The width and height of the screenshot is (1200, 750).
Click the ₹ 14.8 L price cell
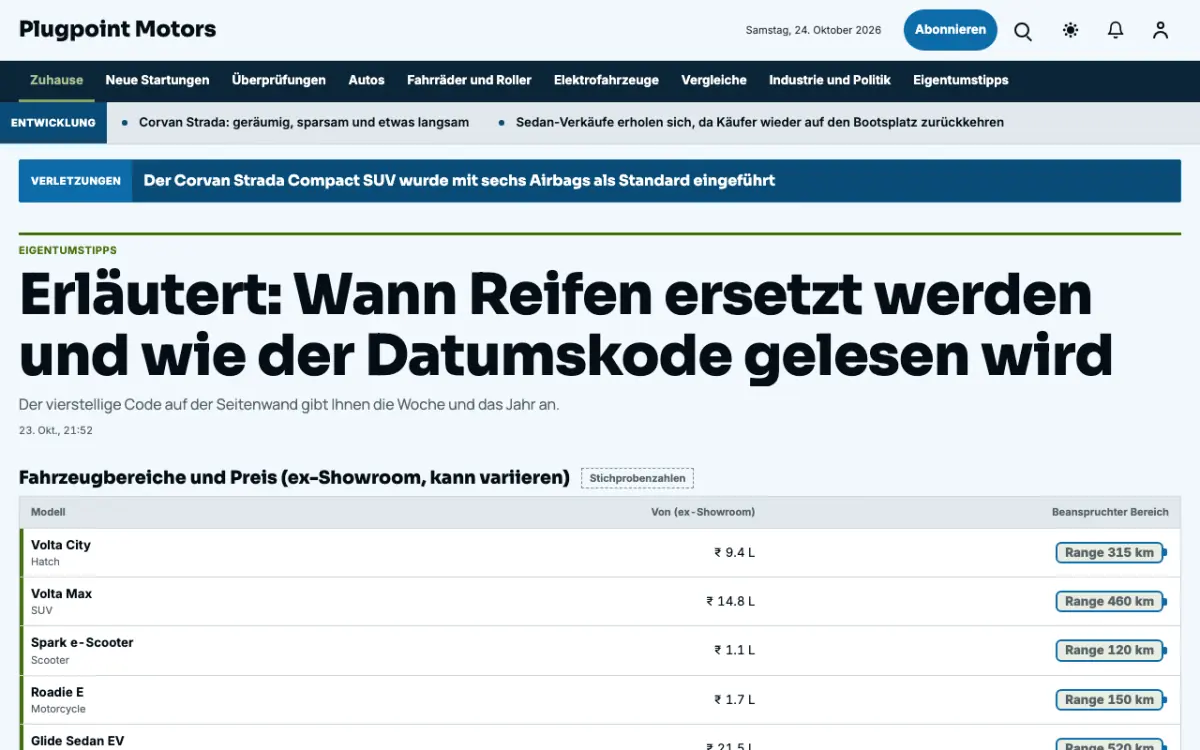click(x=730, y=602)
